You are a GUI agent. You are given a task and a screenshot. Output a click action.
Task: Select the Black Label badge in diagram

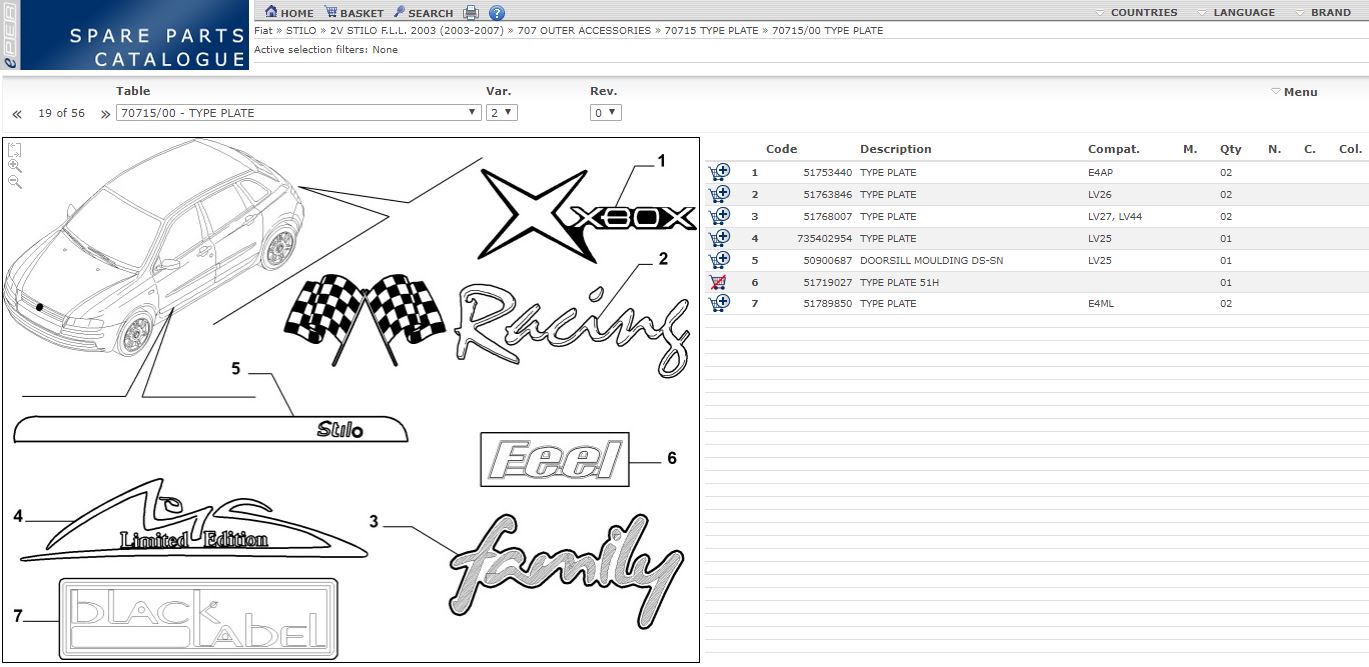(x=198, y=617)
